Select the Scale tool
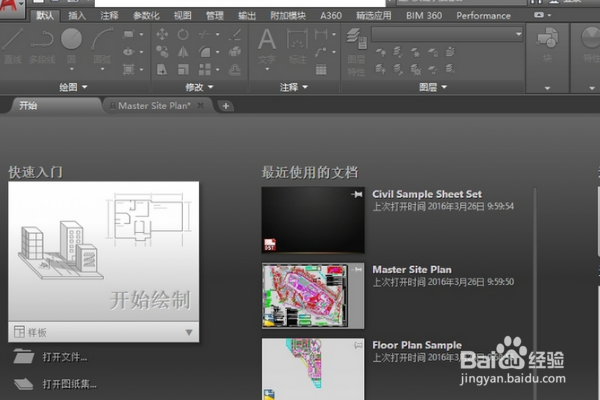 183,69
